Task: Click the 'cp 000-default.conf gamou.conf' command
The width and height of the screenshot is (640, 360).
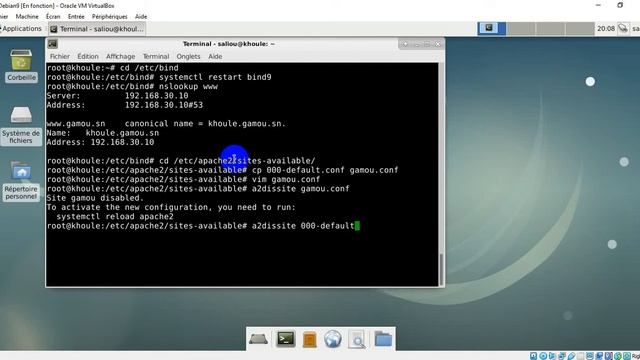Action: tap(222, 170)
